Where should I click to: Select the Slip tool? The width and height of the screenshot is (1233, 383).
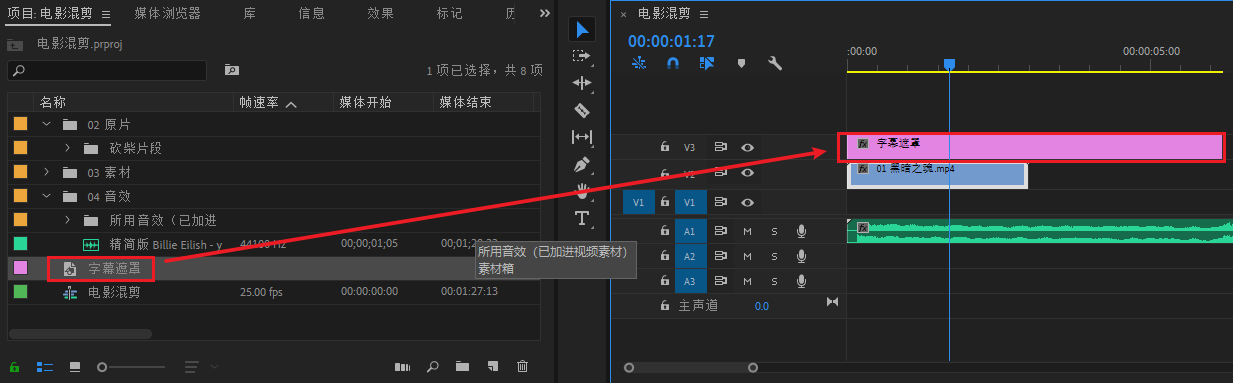pos(582,137)
